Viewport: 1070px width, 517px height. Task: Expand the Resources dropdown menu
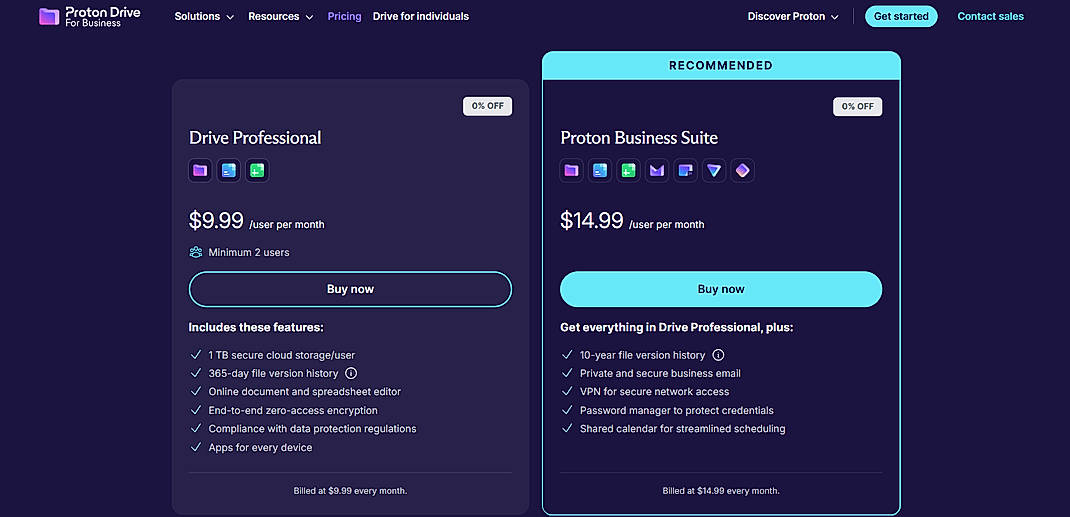tap(280, 16)
